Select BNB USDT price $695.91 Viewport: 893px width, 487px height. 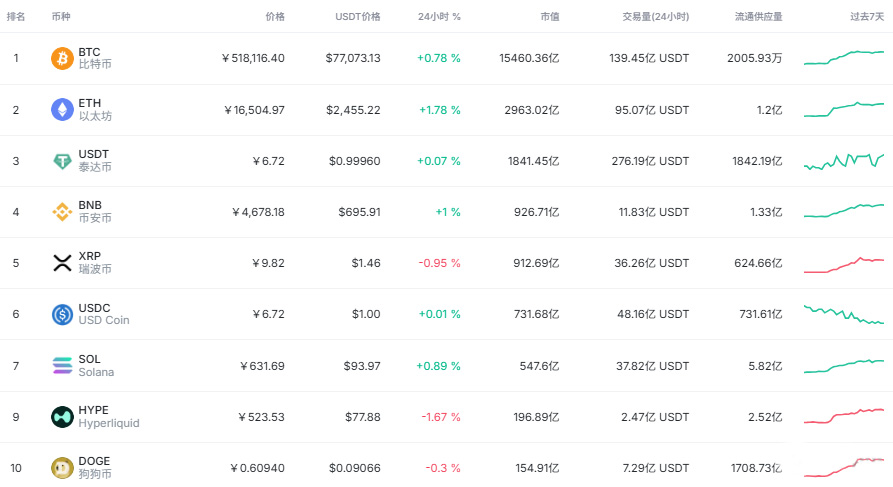[x=359, y=212]
